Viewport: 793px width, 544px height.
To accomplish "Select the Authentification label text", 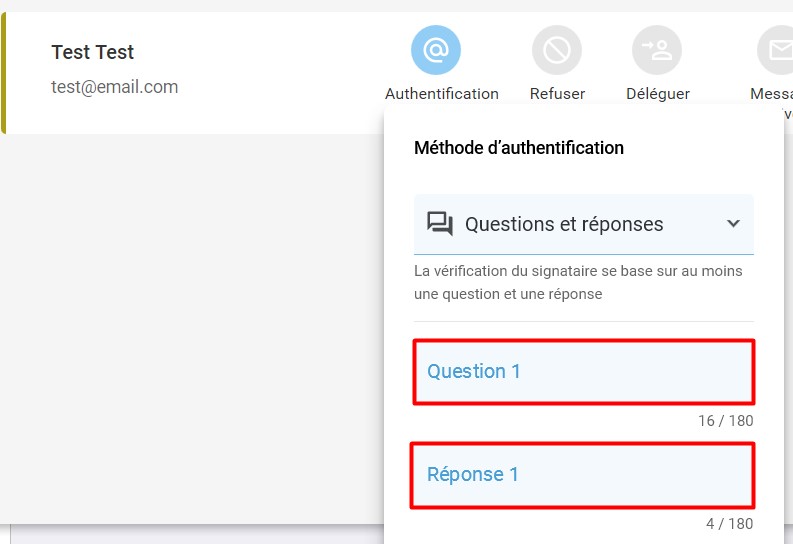I will click(442, 94).
